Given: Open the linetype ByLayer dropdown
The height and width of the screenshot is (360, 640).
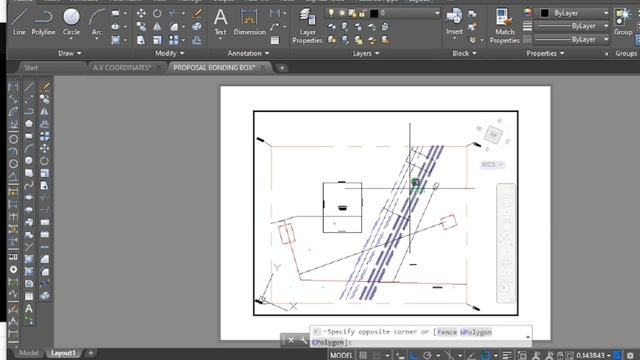Looking at the screenshot, I should pos(571,40).
